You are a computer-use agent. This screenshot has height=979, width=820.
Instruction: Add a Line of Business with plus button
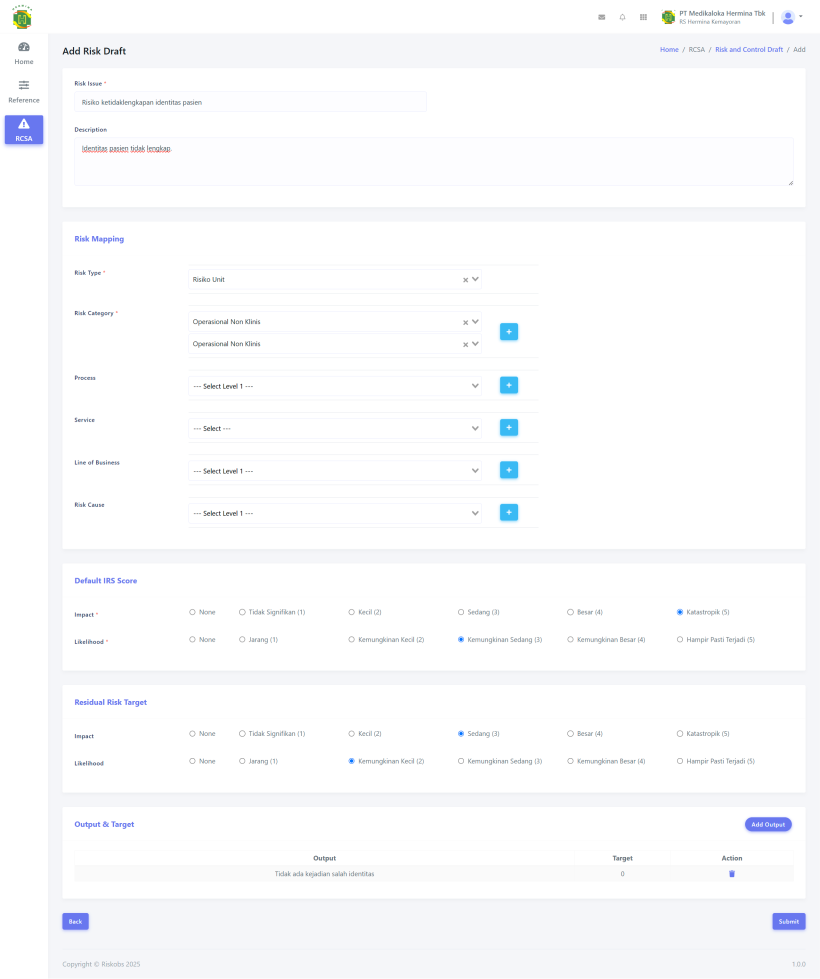509,470
